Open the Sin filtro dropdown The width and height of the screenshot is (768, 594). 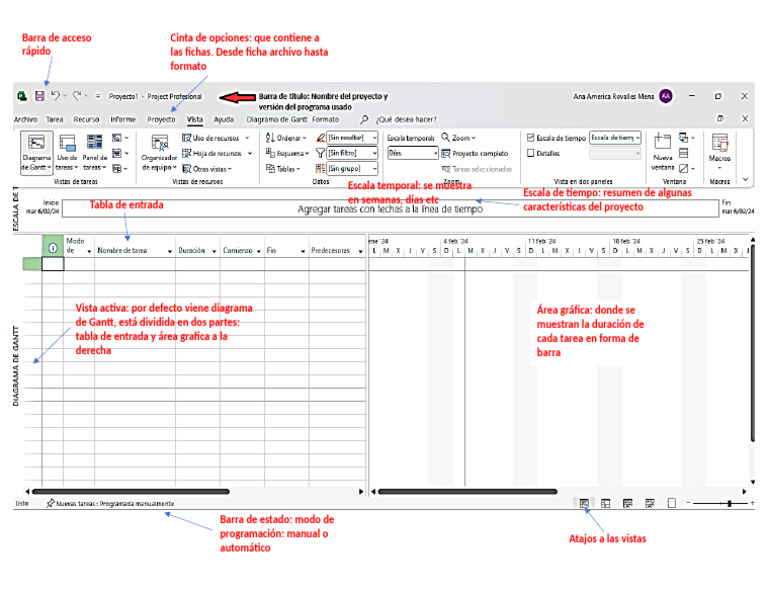352,153
